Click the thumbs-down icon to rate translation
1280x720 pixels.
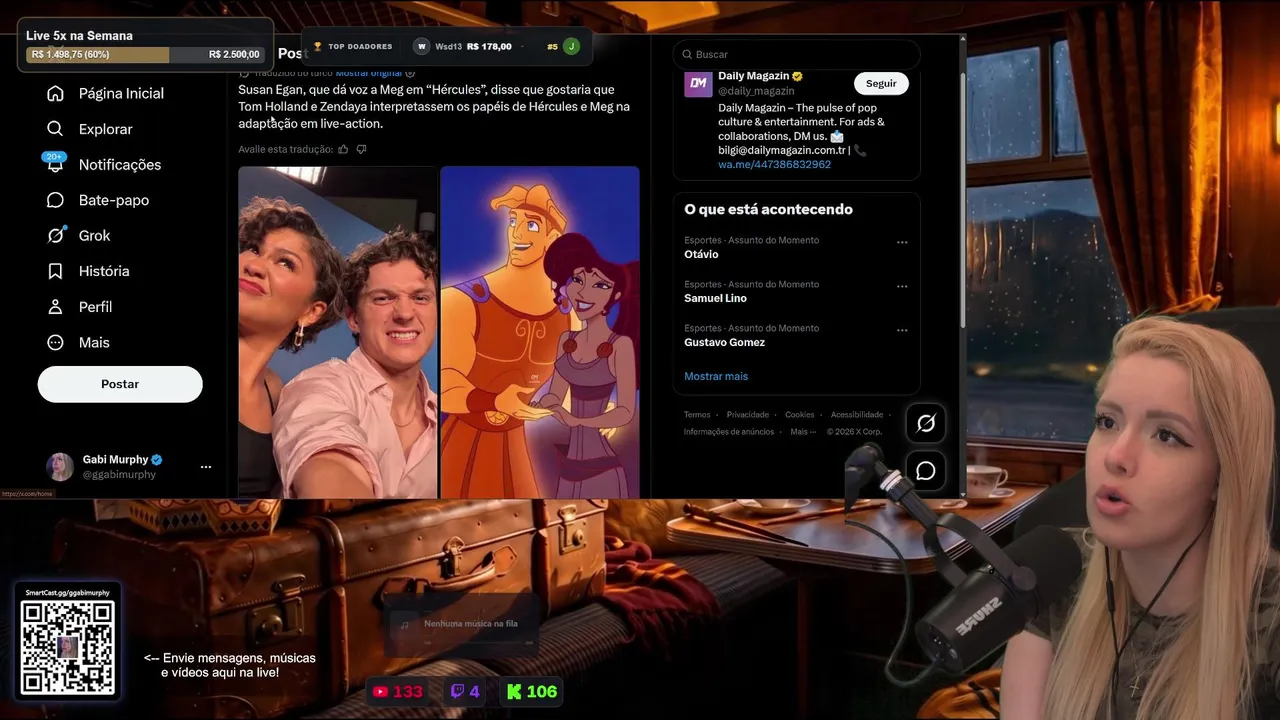(x=361, y=149)
